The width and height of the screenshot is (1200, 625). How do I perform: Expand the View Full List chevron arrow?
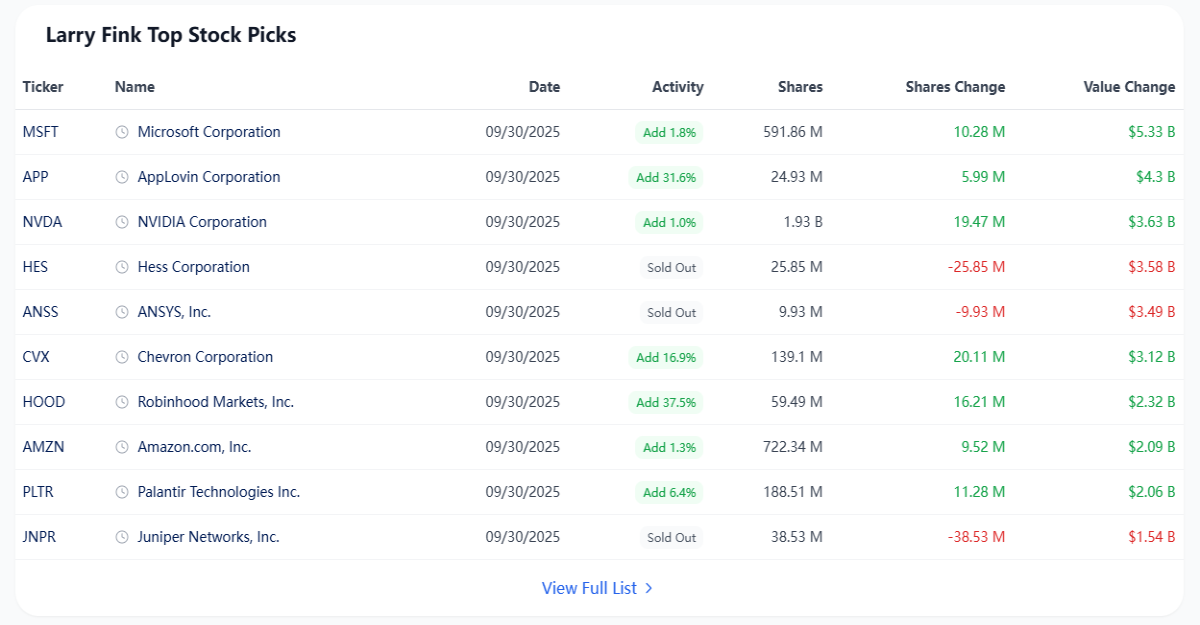tap(649, 588)
